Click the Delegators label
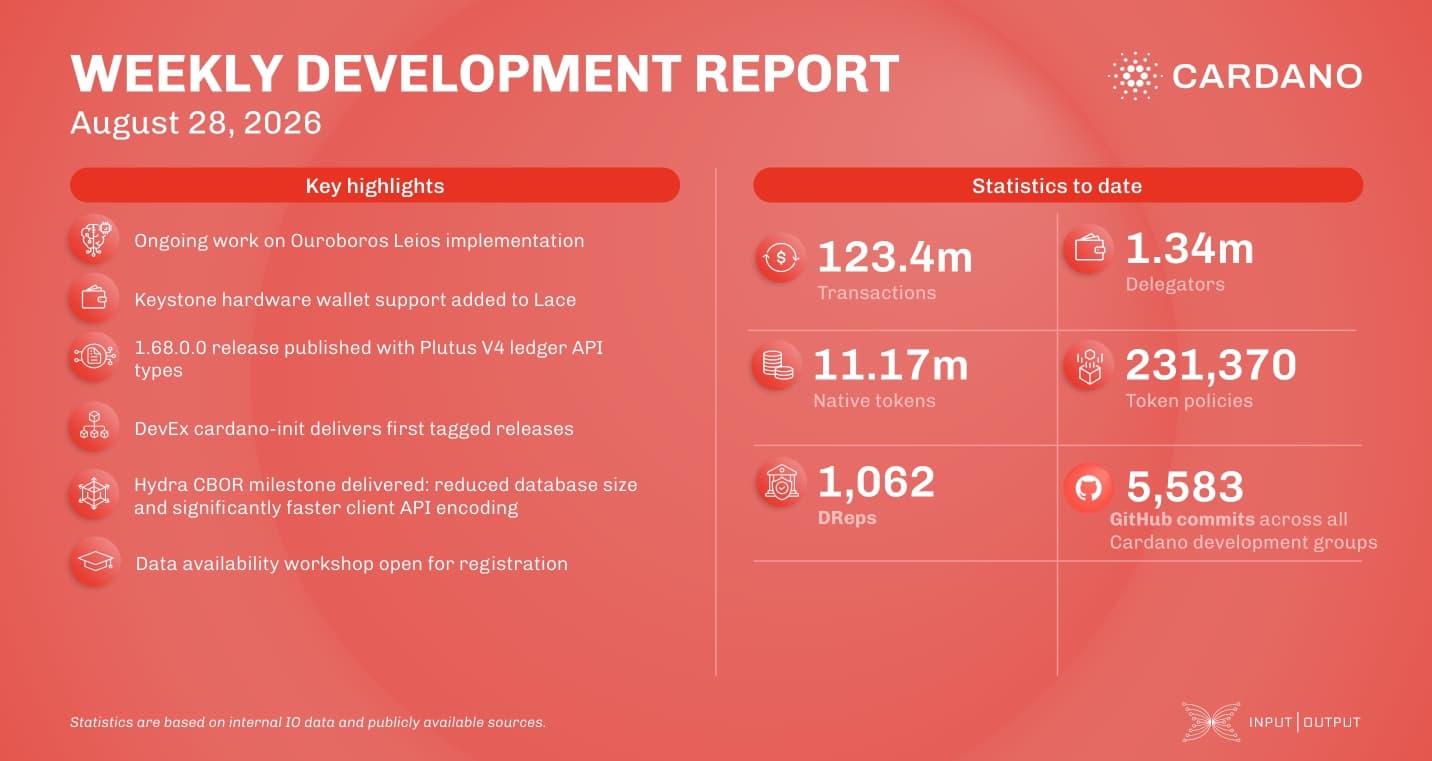 click(1175, 284)
